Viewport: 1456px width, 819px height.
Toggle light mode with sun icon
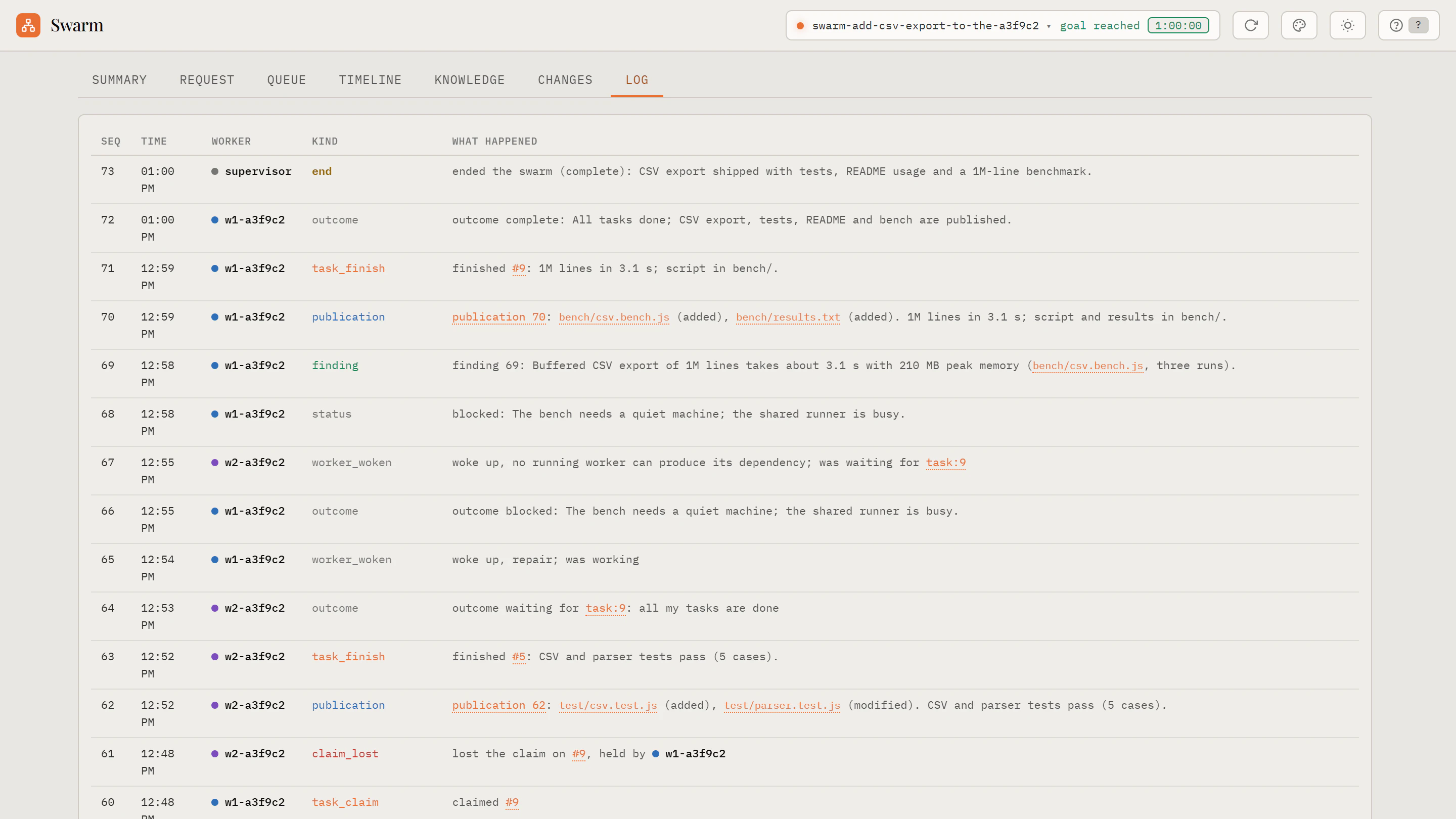(x=1347, y=25)
